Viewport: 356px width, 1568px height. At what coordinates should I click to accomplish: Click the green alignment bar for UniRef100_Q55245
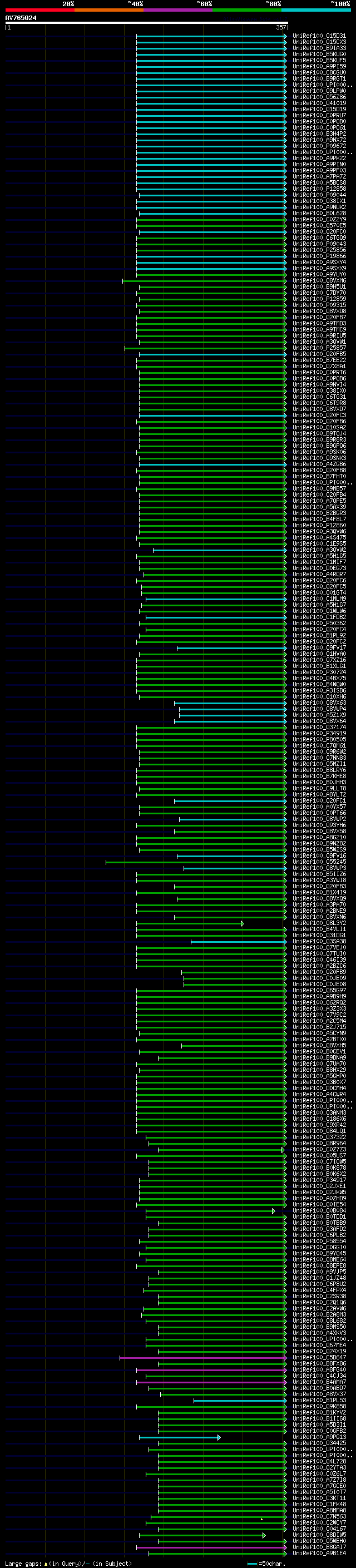coord(196,862)
